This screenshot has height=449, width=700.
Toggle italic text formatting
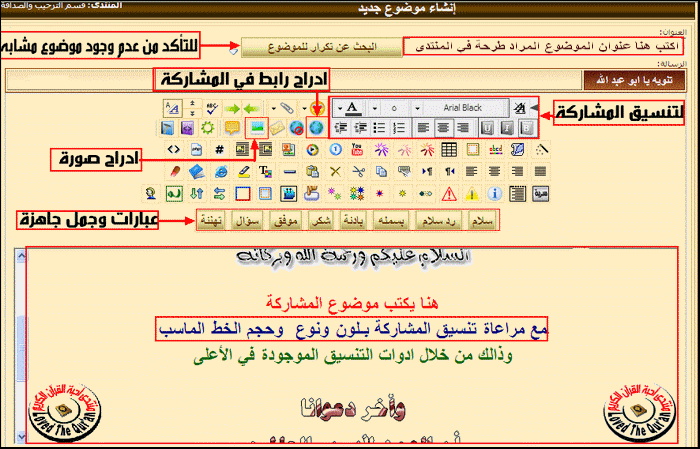pos(507,127)
